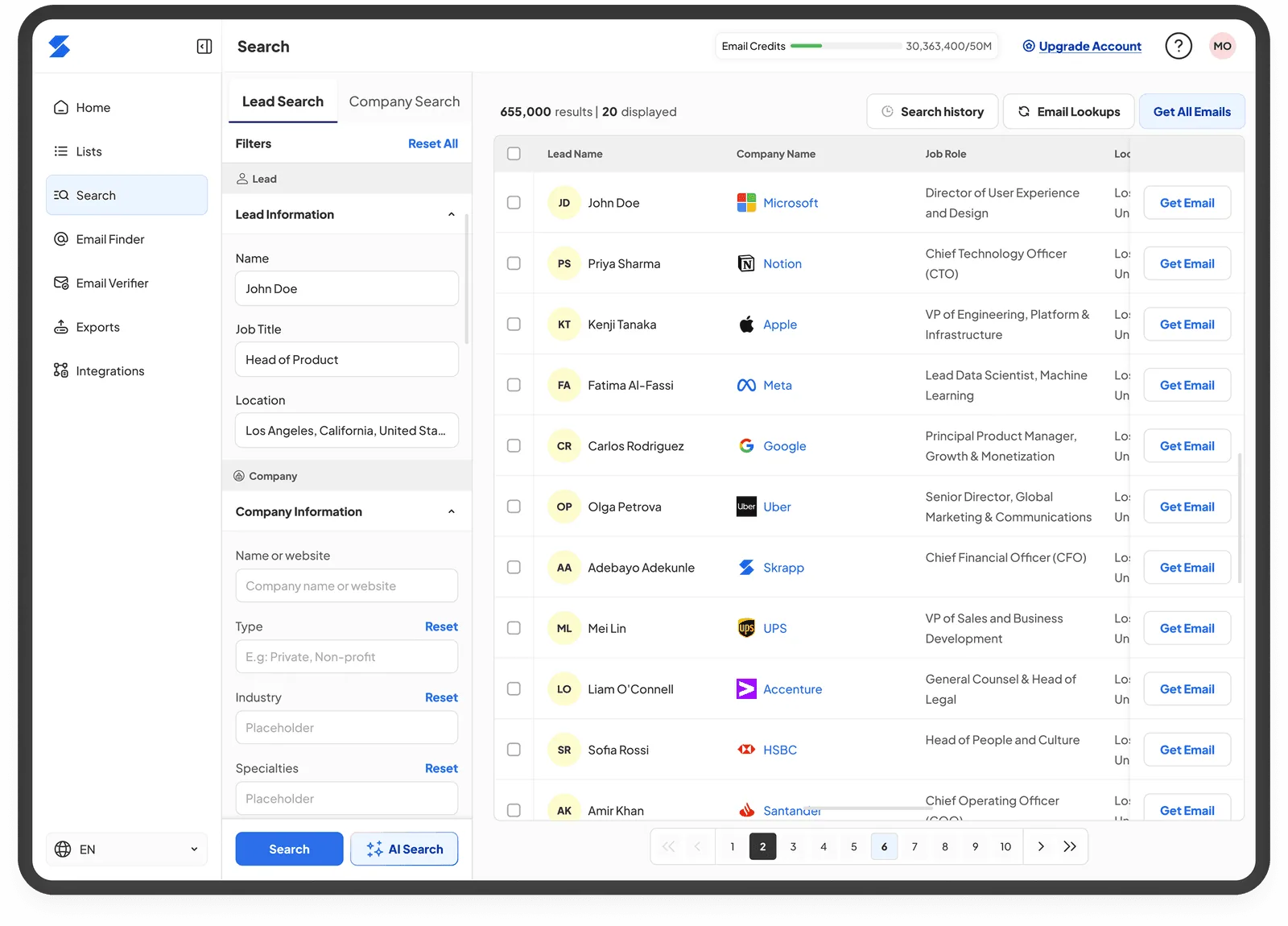1288x926 pixels.
Task: Click the results table vertical scrollbar
Action: (x=1240, y=518)
